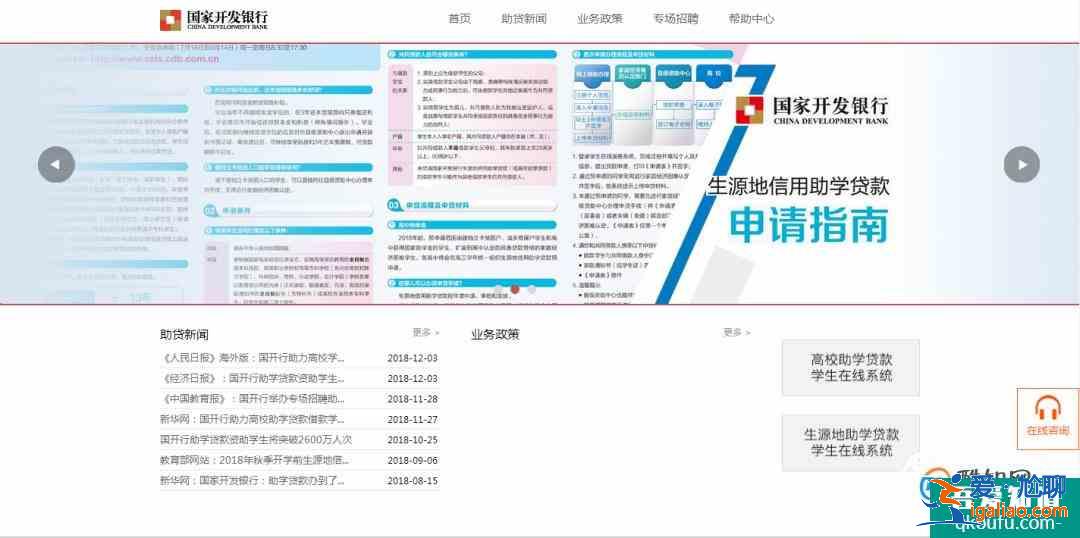Open the 首页 menu item
Image resolution: width=1080 pixels, height=538 pixels.
(459, 19)
